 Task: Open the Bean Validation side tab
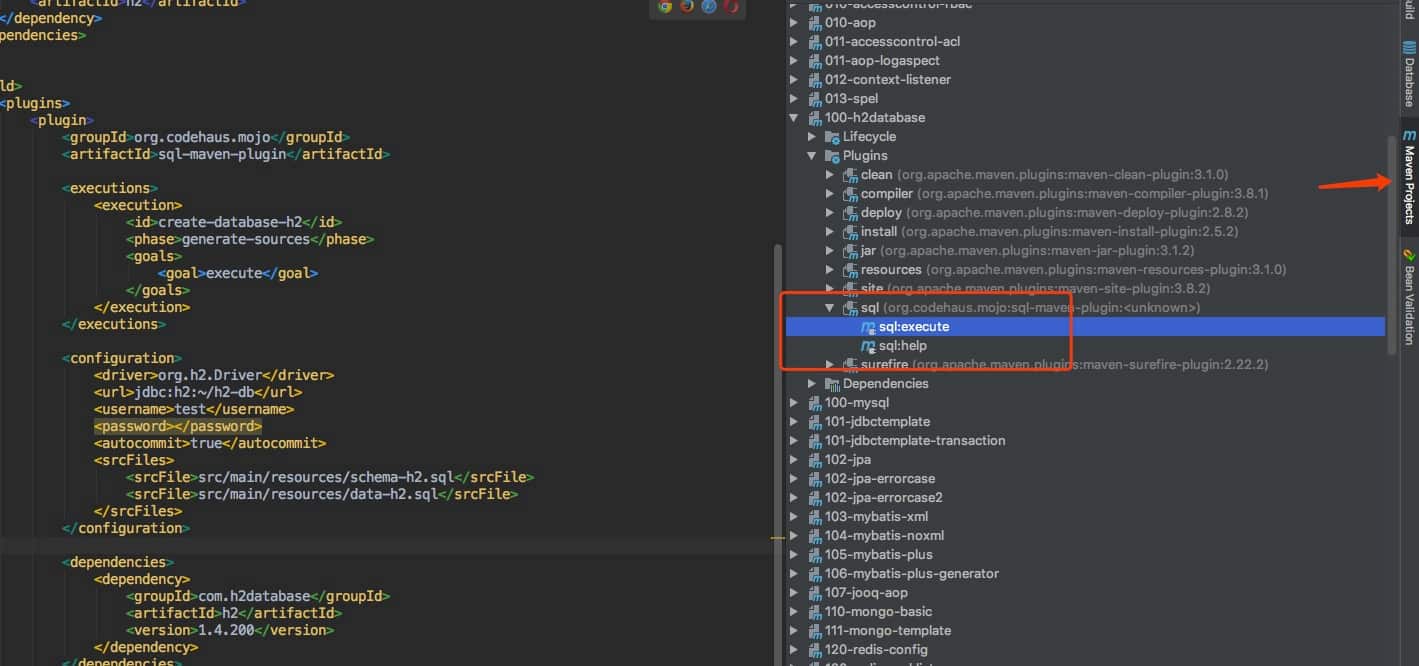pos(1409,298)
